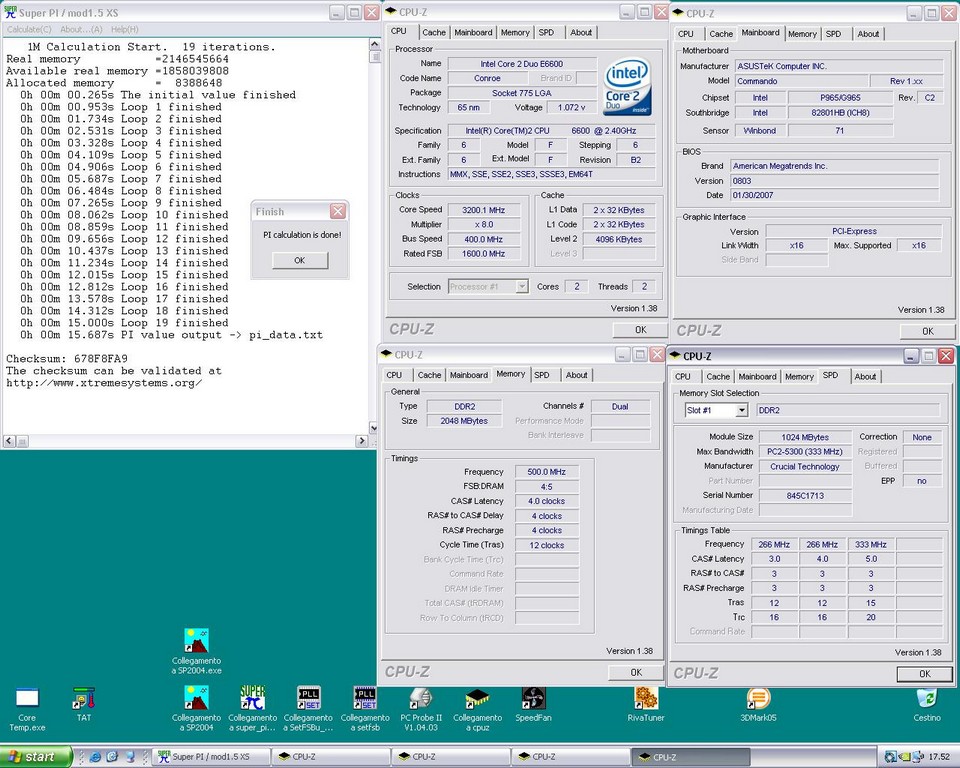Image resolution: width=960 pixels, height=768 pixels.
Task: Click the Checksum: 678F8FA9 line in Super PI
Action: tap(67, 359)
